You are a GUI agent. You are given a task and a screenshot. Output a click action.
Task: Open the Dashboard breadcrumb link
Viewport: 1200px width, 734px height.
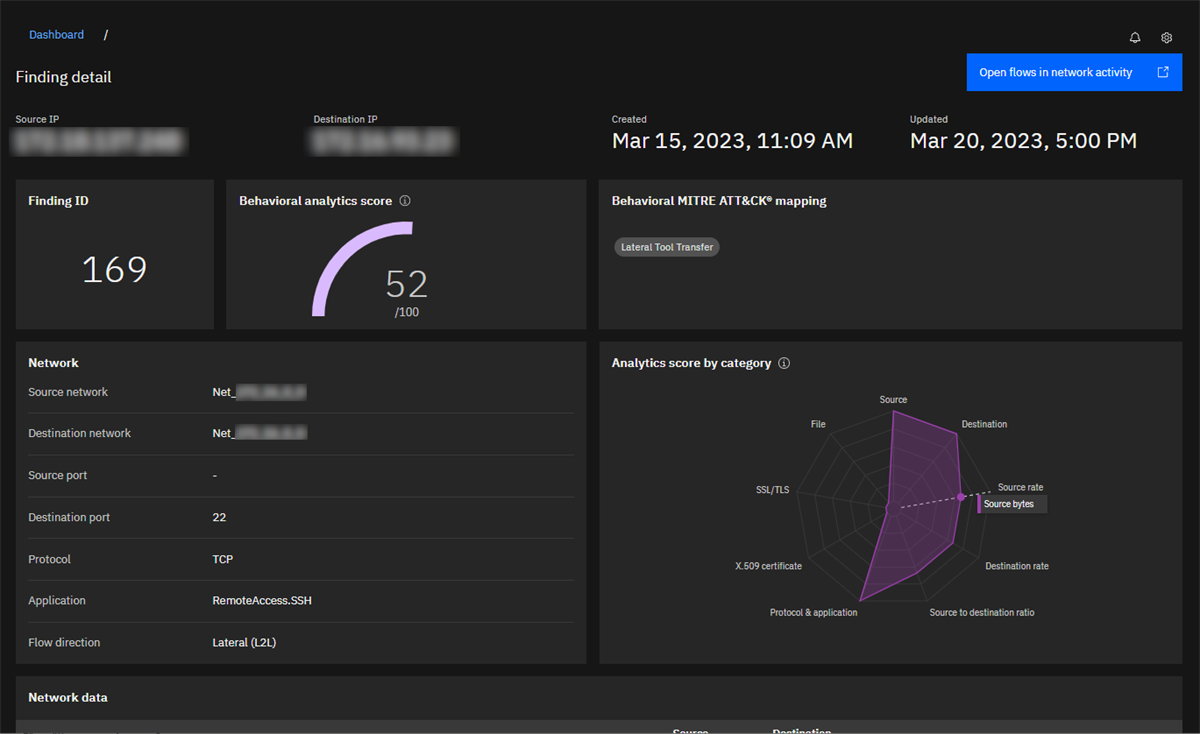click(x=56, y=34)
